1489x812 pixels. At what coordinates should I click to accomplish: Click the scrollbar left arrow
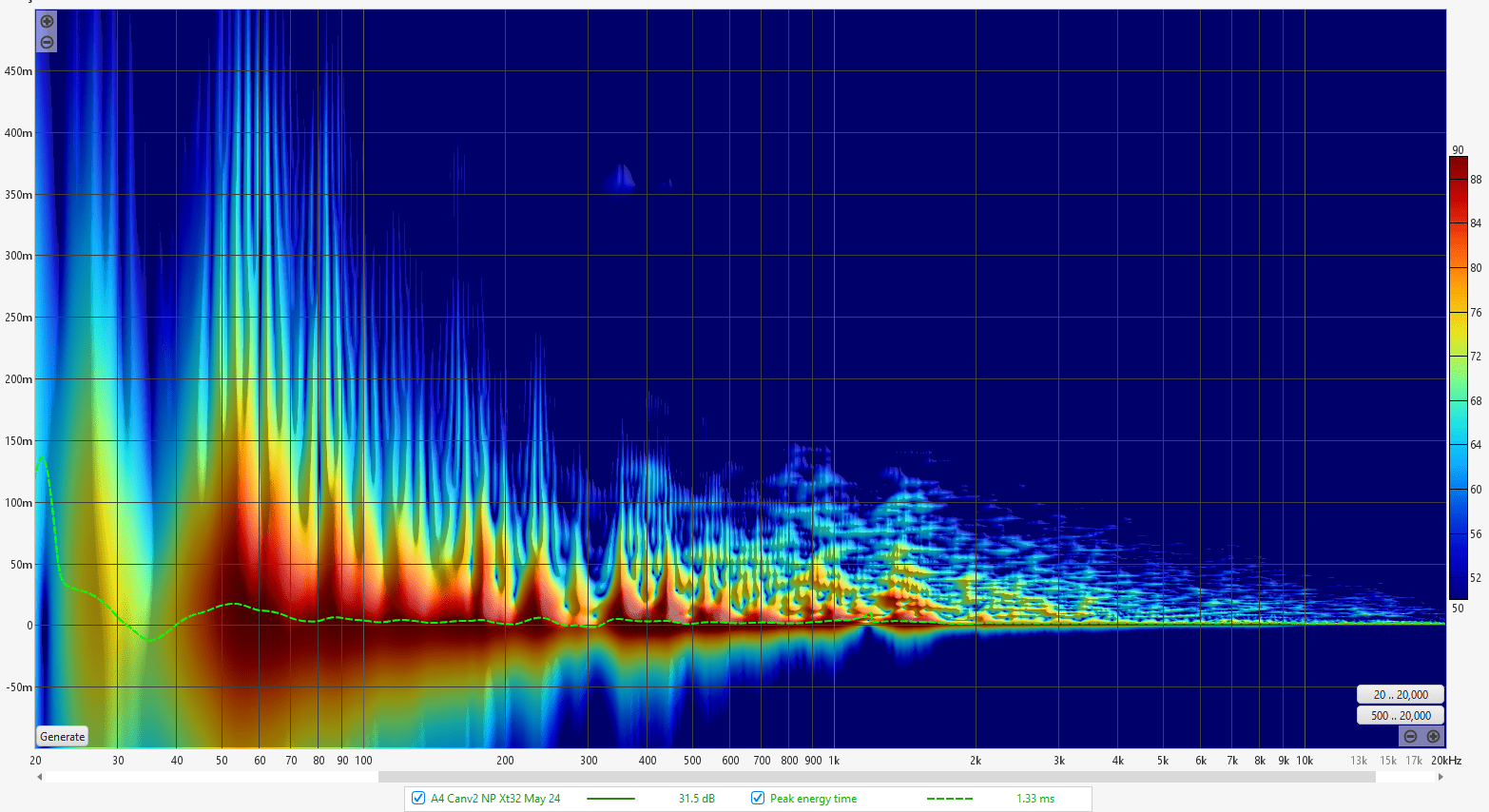click(x=40, y=777)
